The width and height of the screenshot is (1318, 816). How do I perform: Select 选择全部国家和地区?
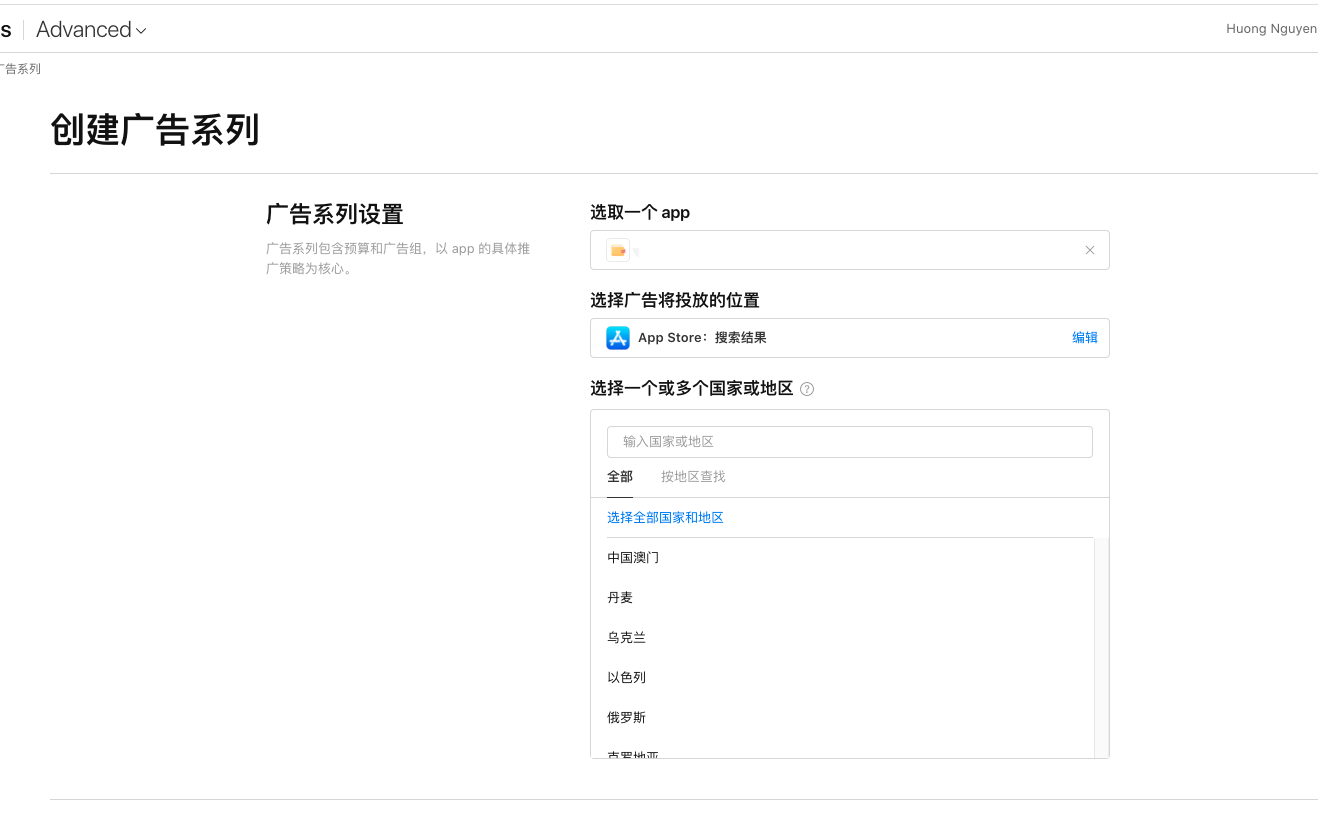pos(665,517)
